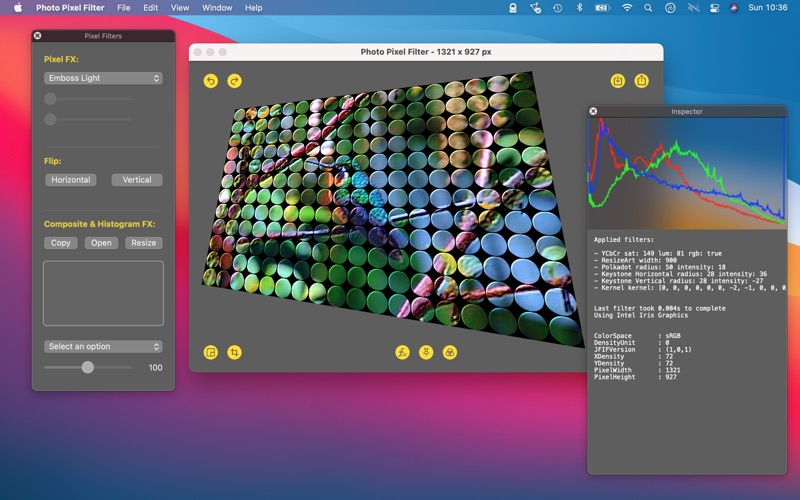Open the Apple menu
This screenshot has height=500, width=800.
[18, 8]
